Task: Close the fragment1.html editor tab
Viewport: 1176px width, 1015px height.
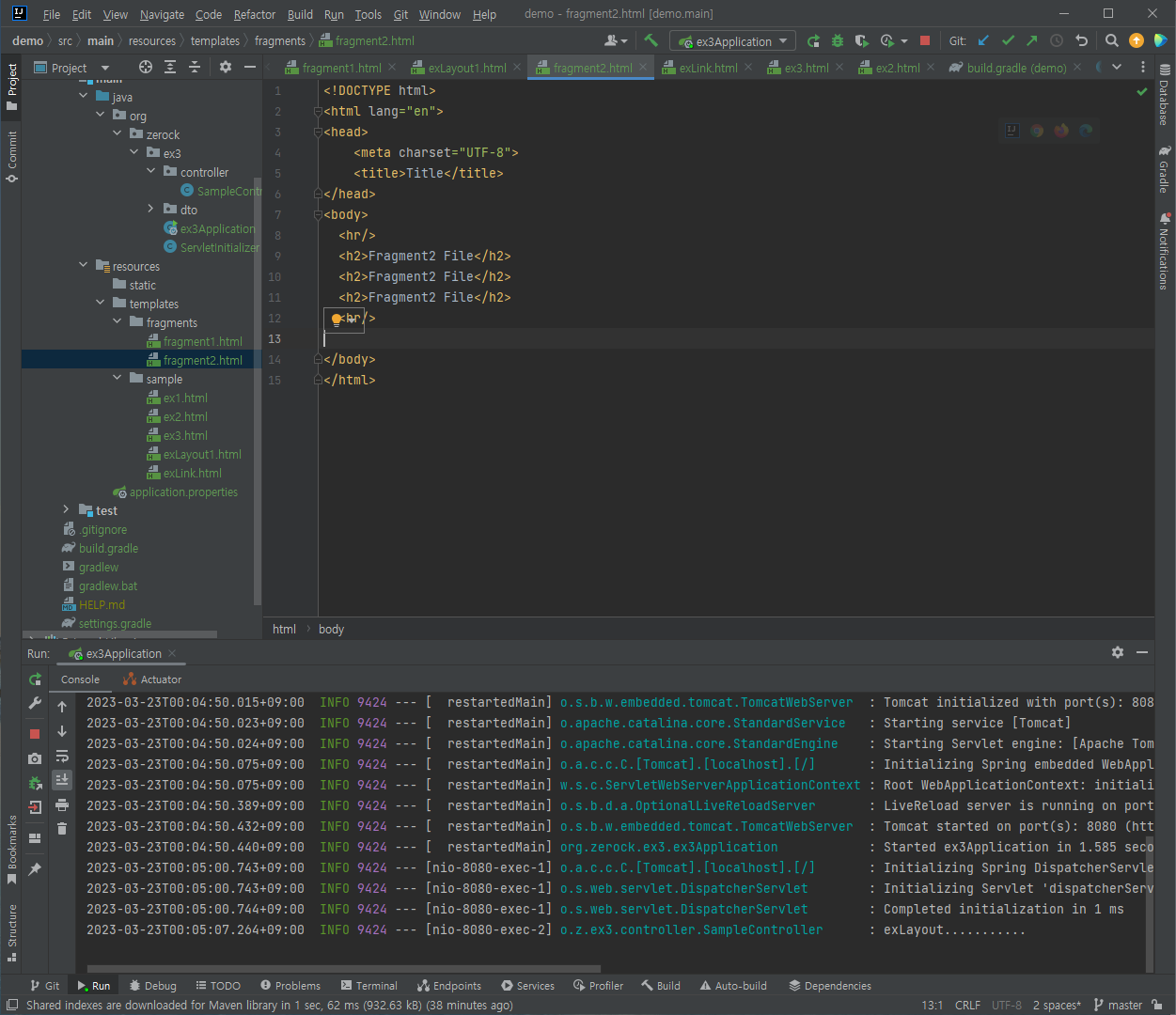Action: [392, 67]
